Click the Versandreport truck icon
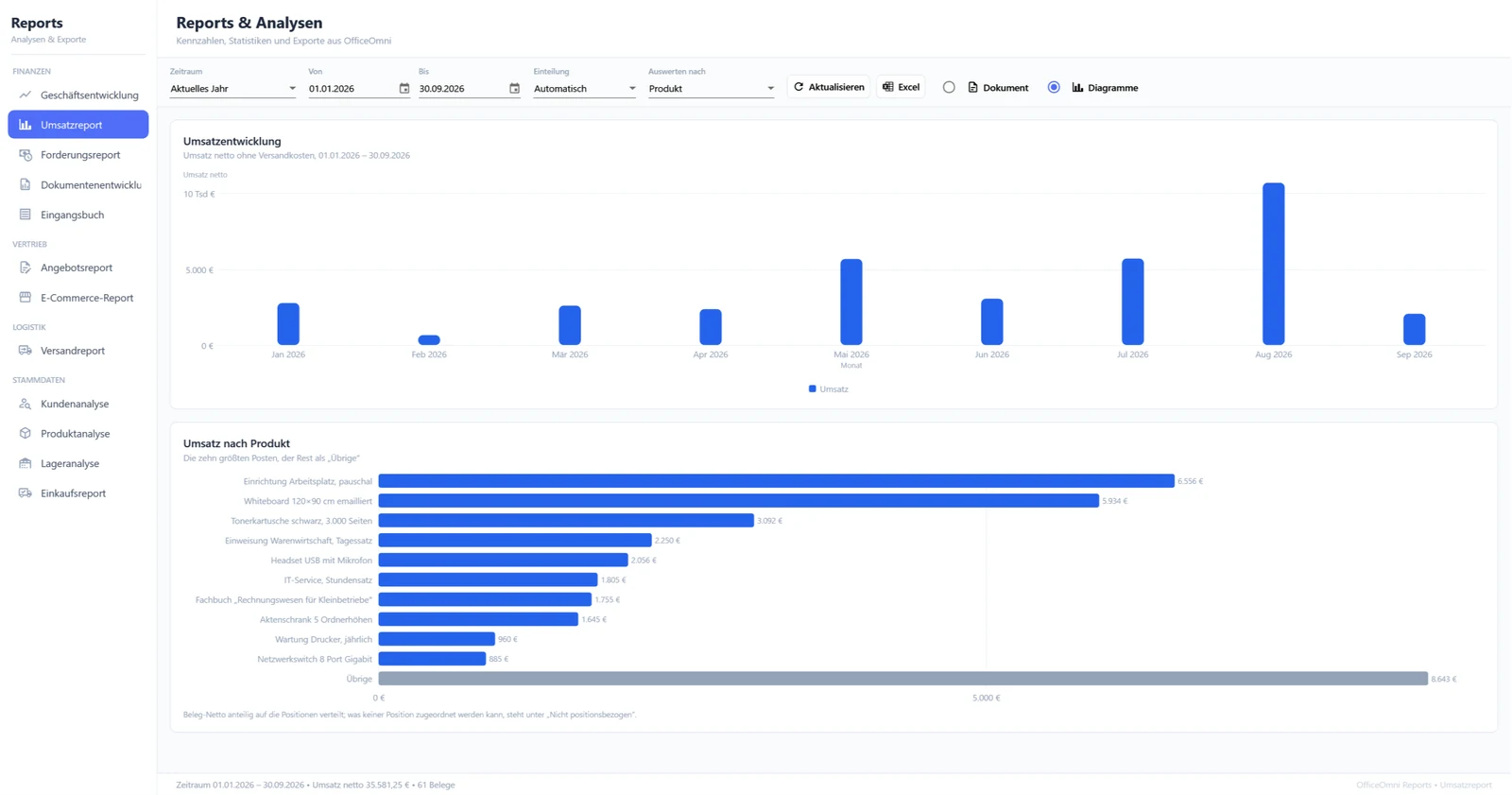This screenshot has width=1512, height=795. pos(26,351)
